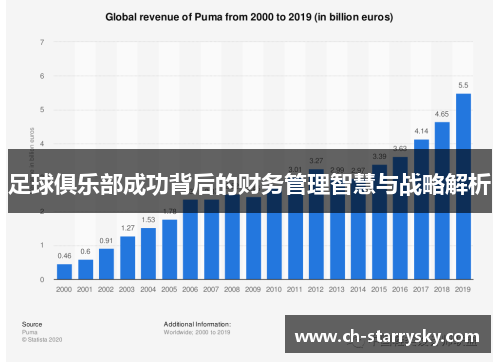Select the 2019 year label

point(463,289)
